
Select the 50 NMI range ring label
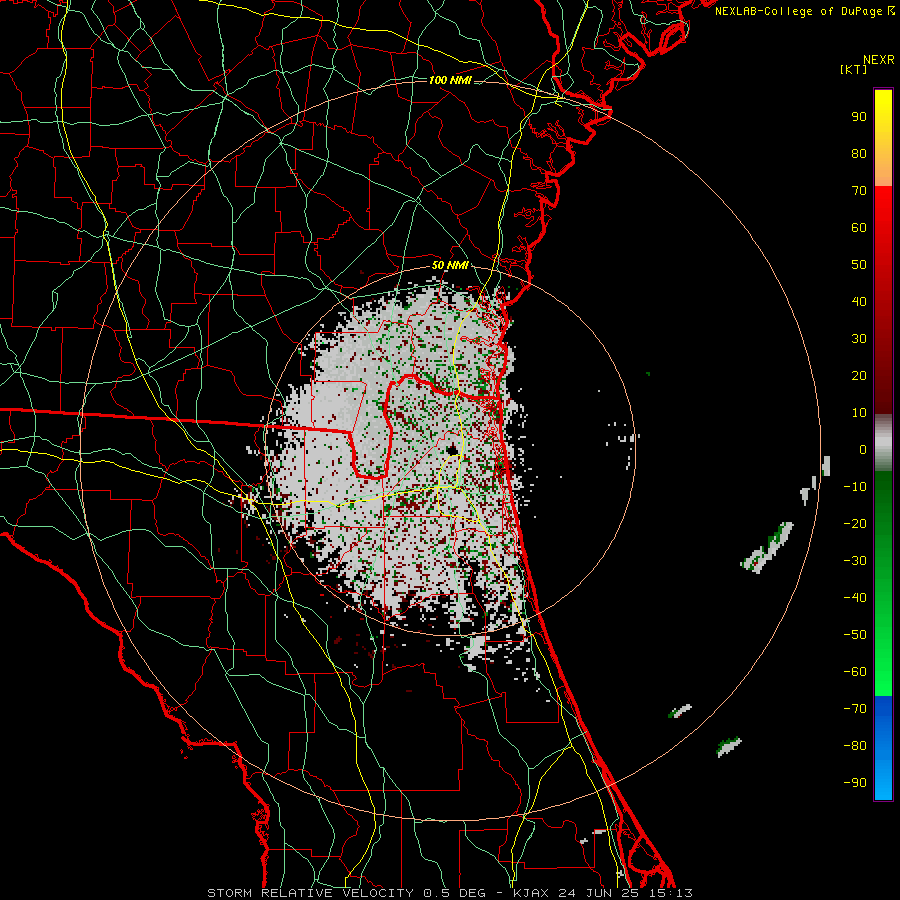coord(450,265)
